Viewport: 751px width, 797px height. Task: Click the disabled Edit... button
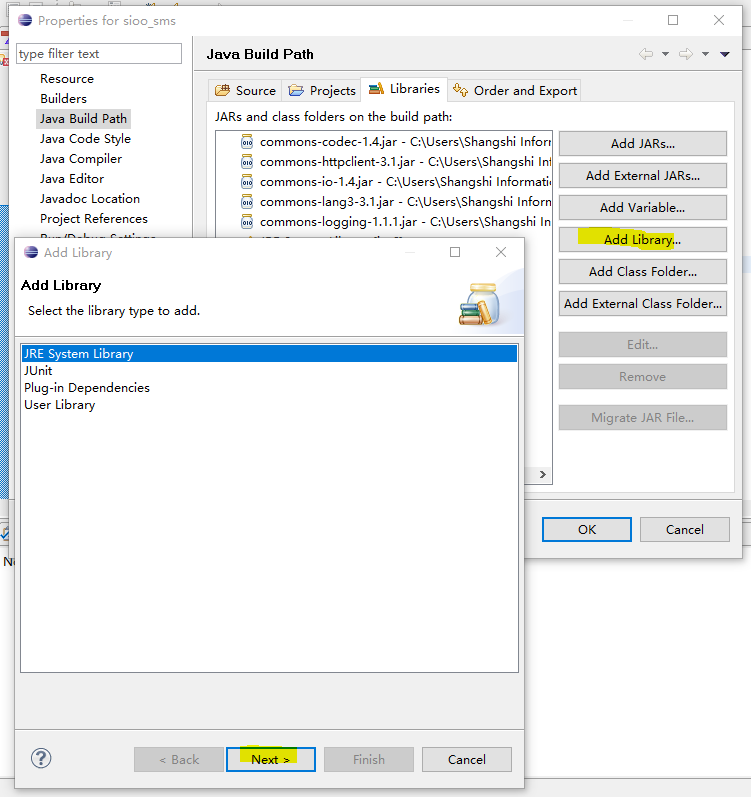click(643, 345)
